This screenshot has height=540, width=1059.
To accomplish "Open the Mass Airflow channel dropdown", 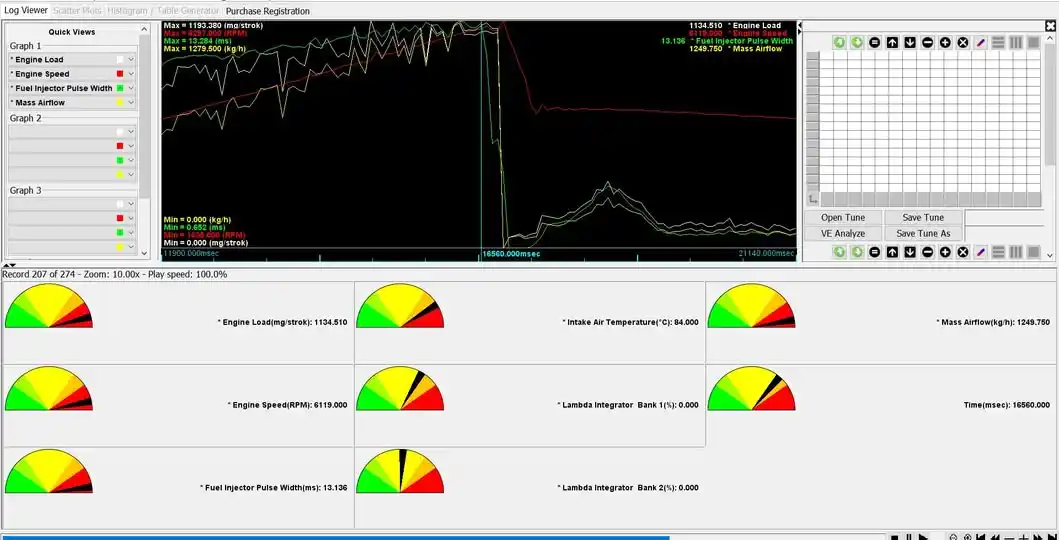I will click(x=130, y=102).
